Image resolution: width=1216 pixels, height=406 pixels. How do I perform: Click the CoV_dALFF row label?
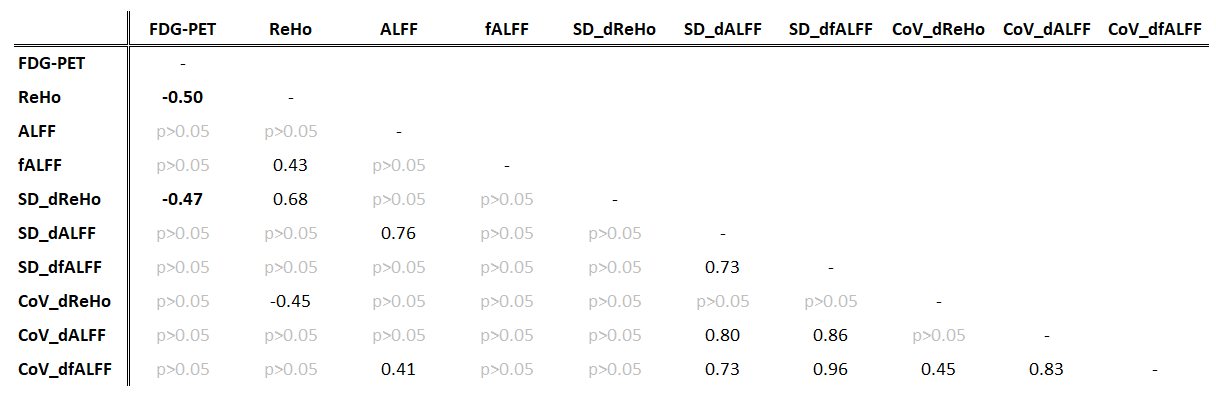tap(60, 335)
